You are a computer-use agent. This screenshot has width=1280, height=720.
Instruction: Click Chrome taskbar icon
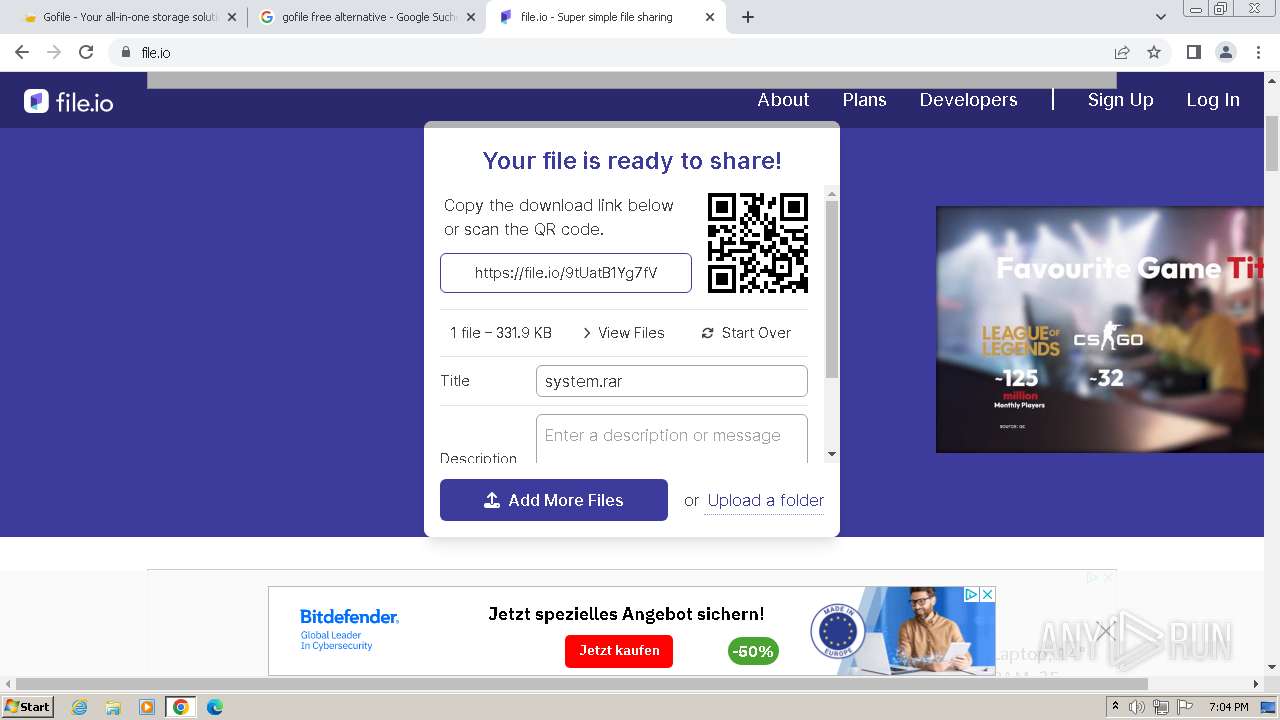(181, 707)
